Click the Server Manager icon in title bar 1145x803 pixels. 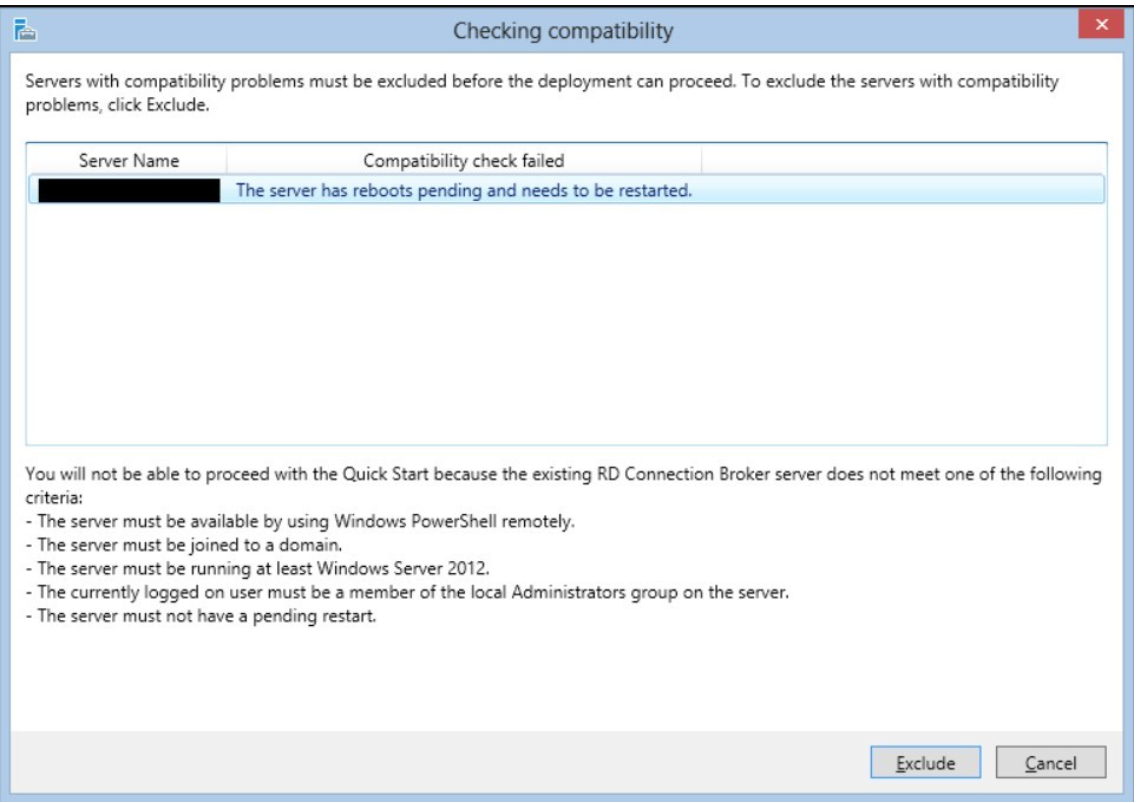click(x=25, y=30)
